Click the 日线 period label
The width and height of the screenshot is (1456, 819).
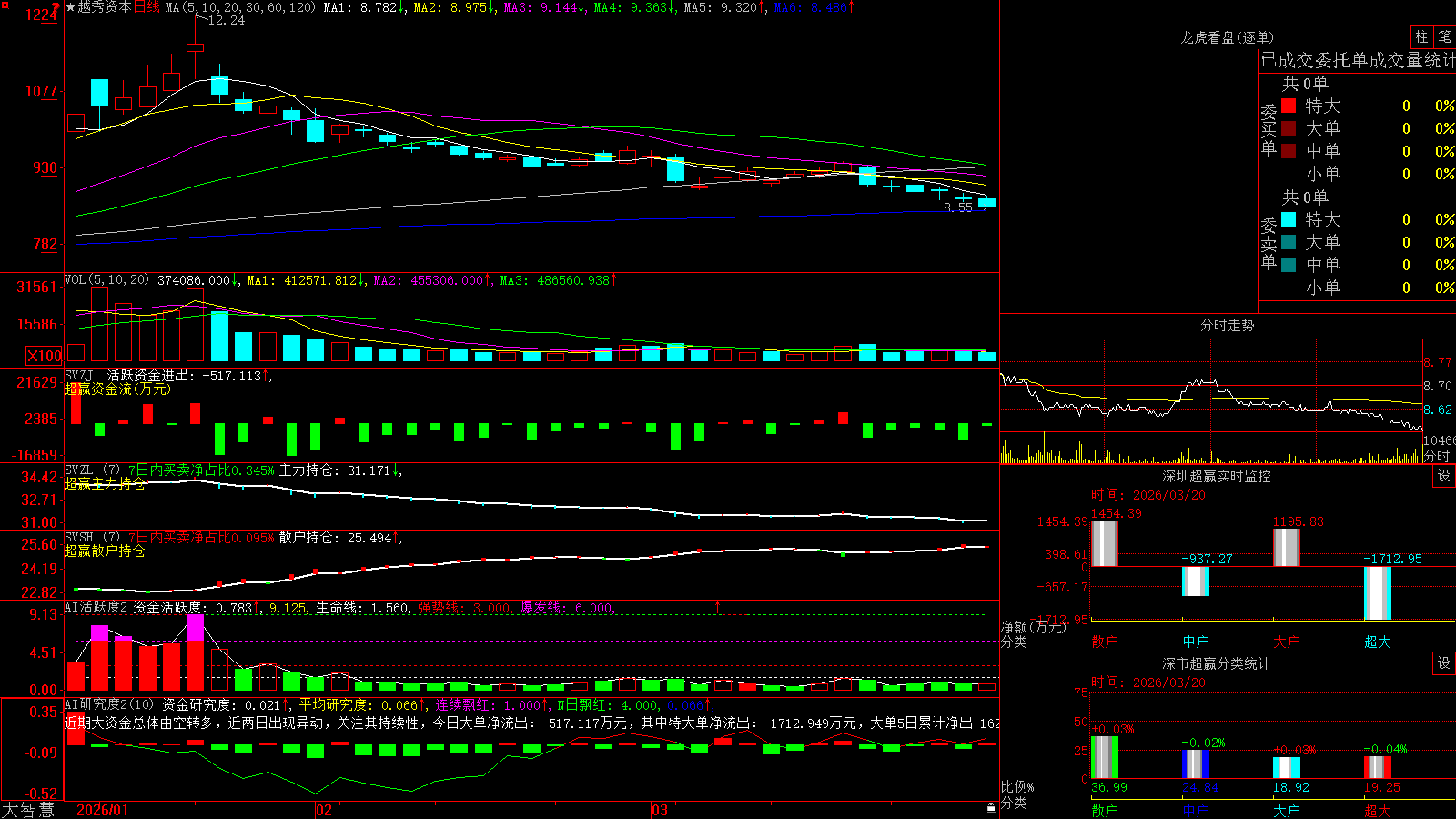point(147,7)
